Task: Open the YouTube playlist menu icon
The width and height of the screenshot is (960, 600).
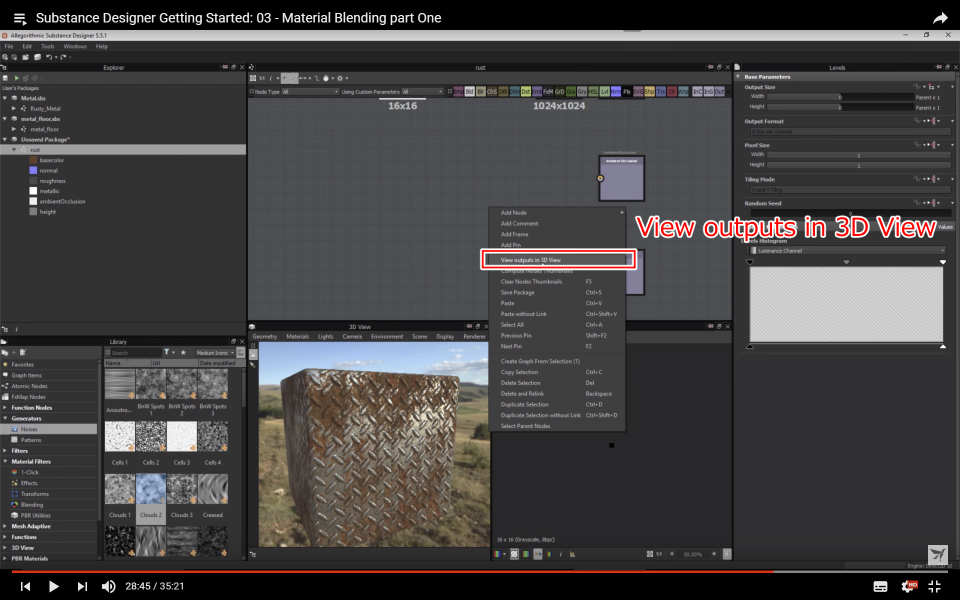Action: 20,18
